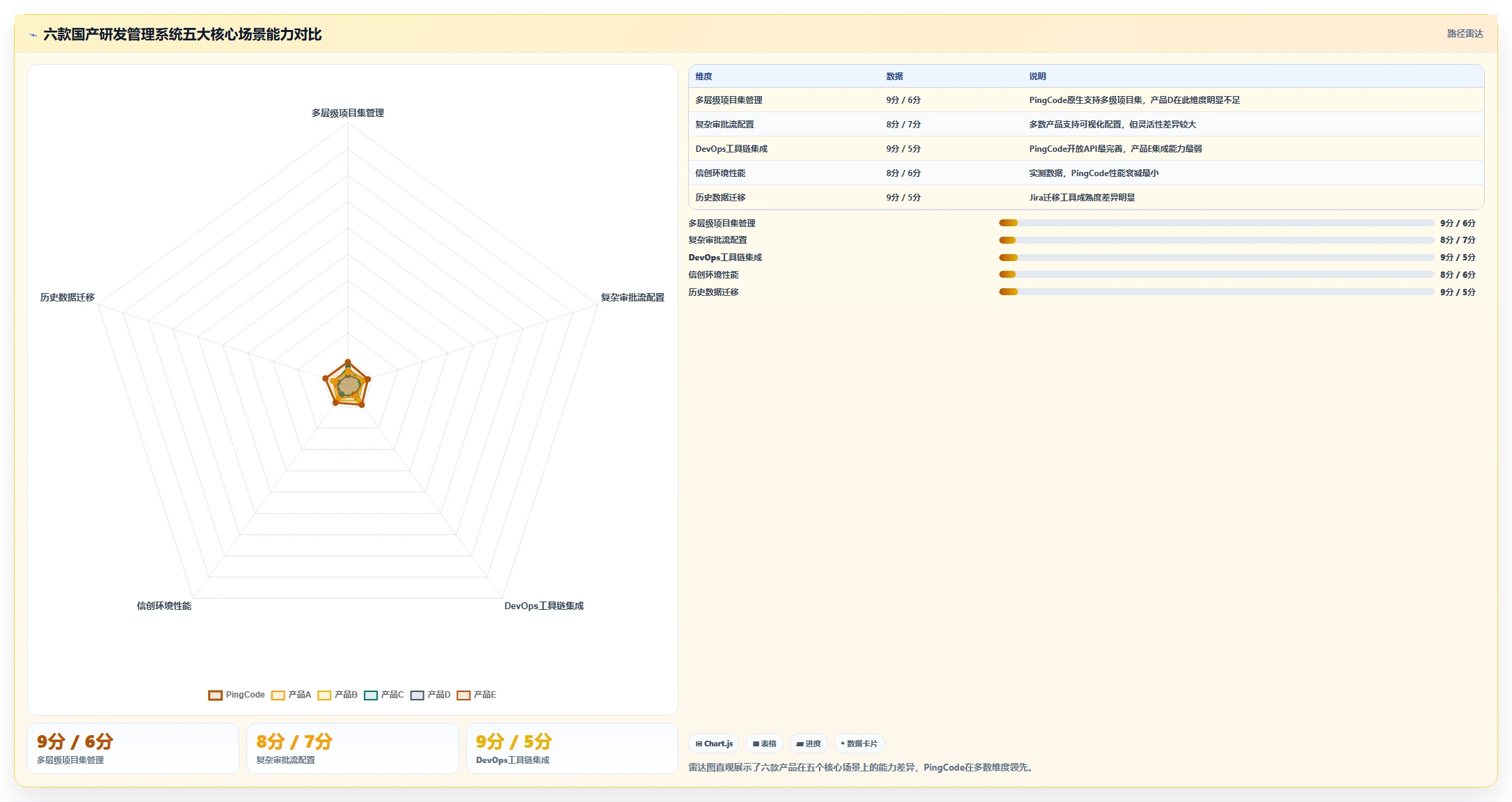1512x802 pixels.
Task: Click the small icon left of the page title
Action: 33,35
